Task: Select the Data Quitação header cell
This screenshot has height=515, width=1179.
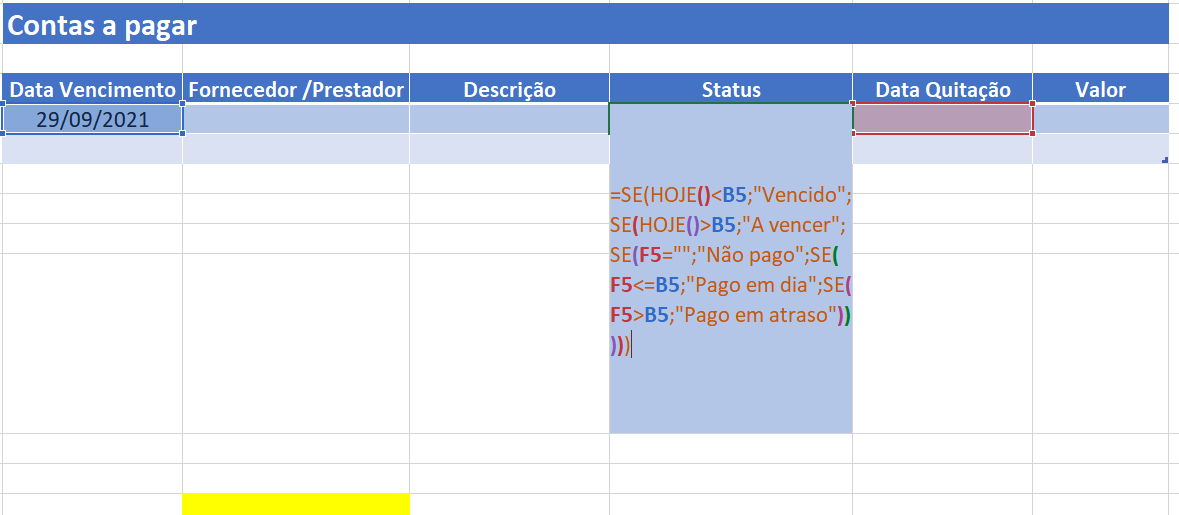Action: click(942, 89)
